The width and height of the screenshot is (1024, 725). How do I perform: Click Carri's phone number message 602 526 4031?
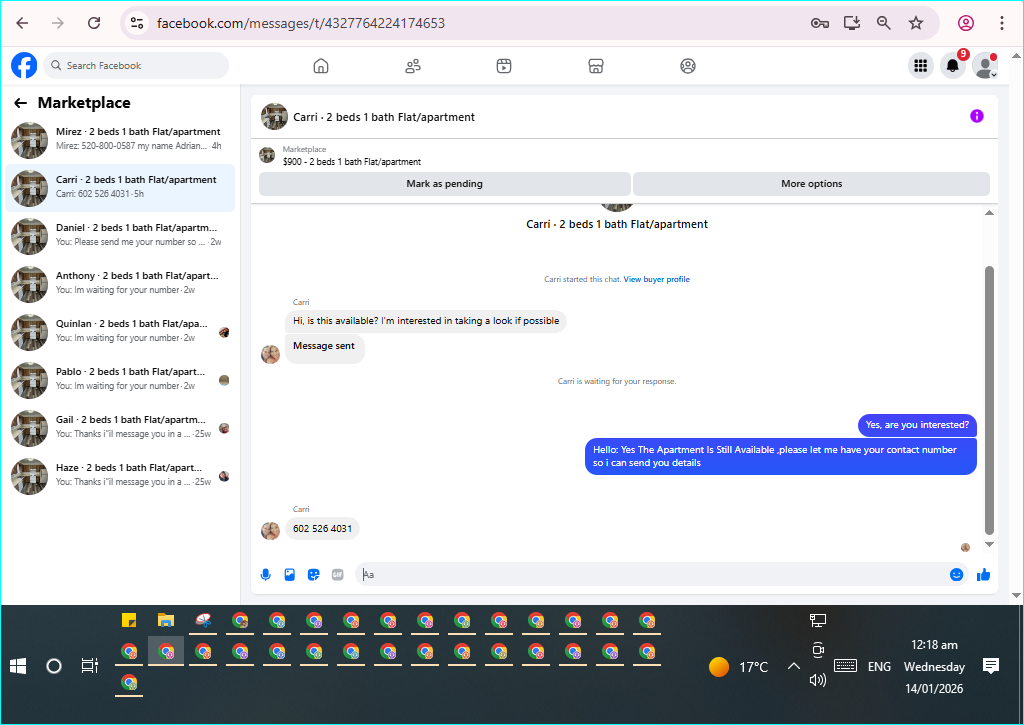pos(323,528)
